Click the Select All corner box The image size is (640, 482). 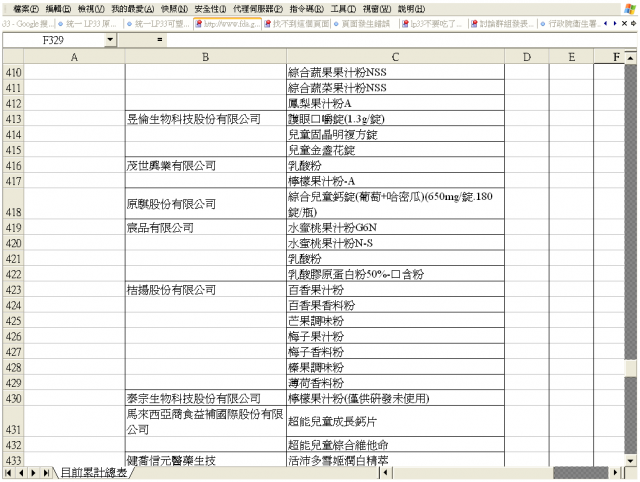pyautogui.click(x=13, y=57)
